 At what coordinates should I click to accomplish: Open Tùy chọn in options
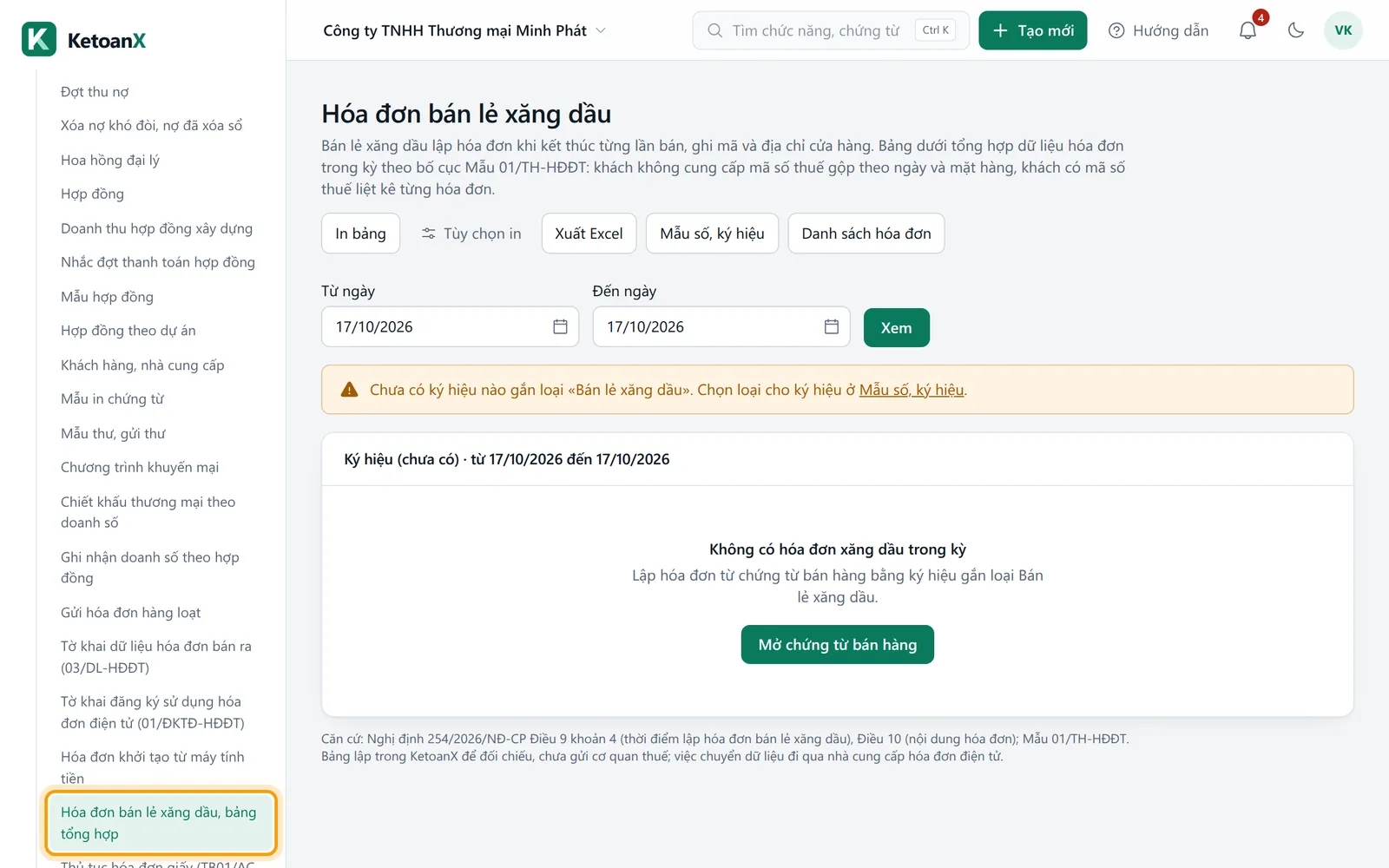[471, 233]
